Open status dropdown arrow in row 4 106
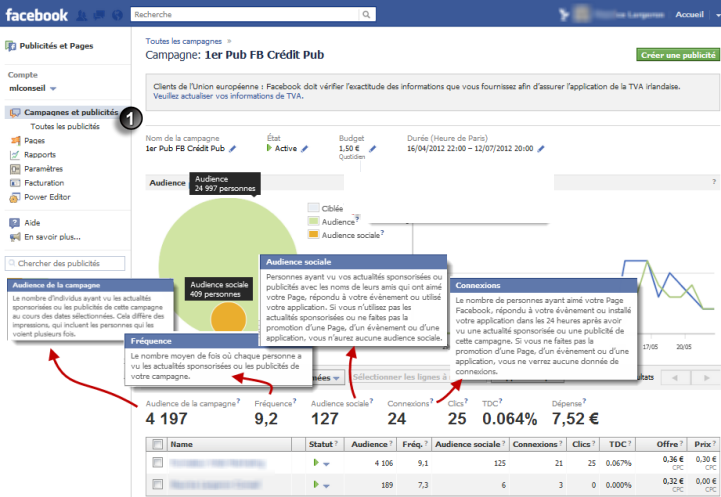721x497 pixels. pyautogui.click(x=326, y=464)
